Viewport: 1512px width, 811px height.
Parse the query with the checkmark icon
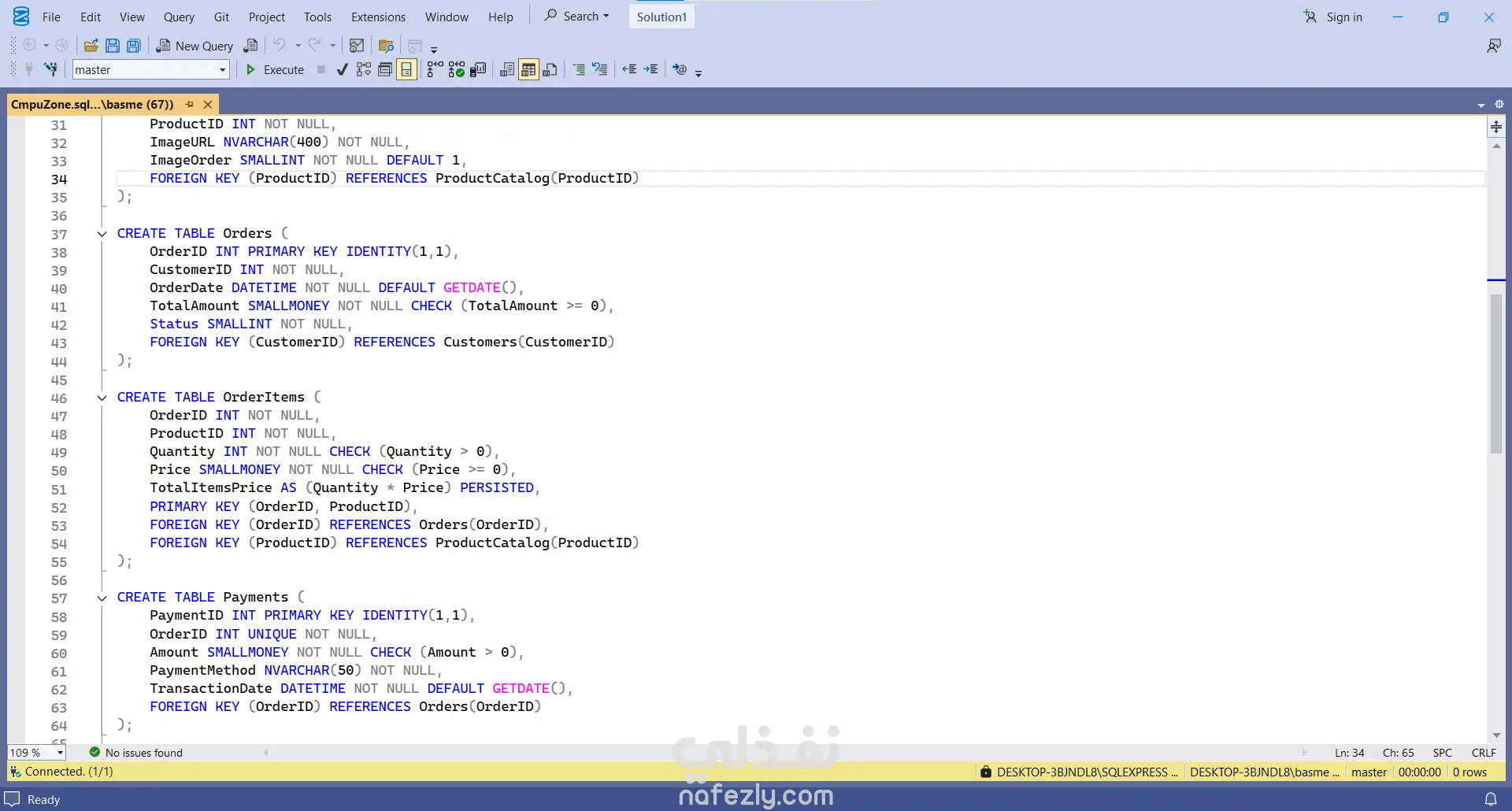pyautogui.click(x=342, y=70)
